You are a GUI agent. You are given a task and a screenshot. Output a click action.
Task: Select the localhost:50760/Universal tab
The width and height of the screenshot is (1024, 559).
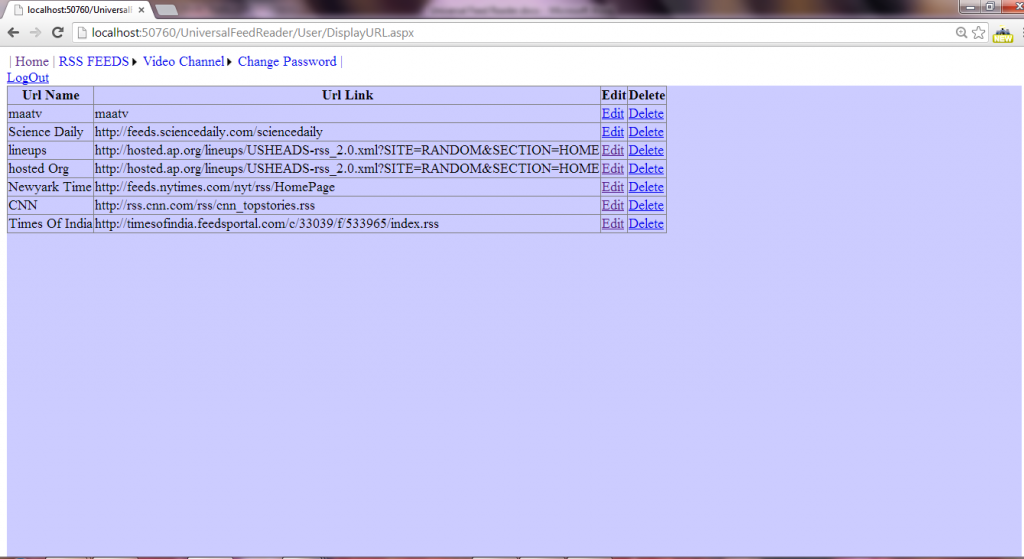coord(78,10)
